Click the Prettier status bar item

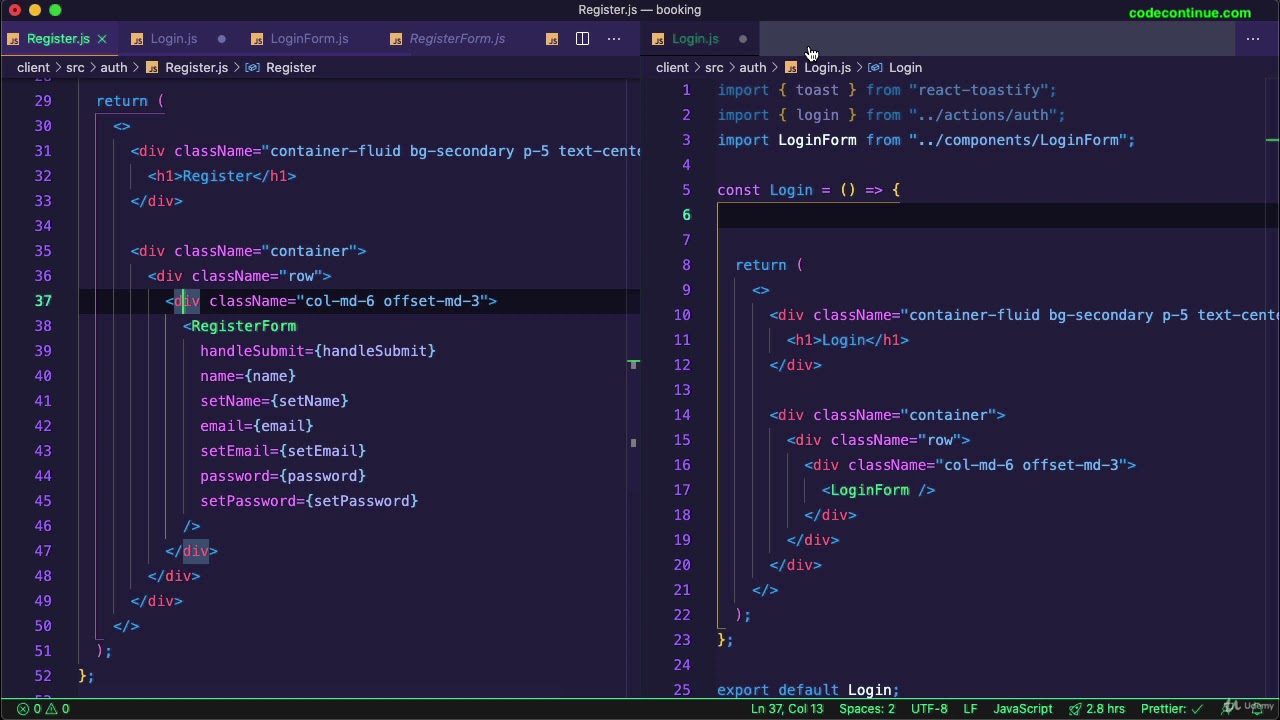(1172, 709)
